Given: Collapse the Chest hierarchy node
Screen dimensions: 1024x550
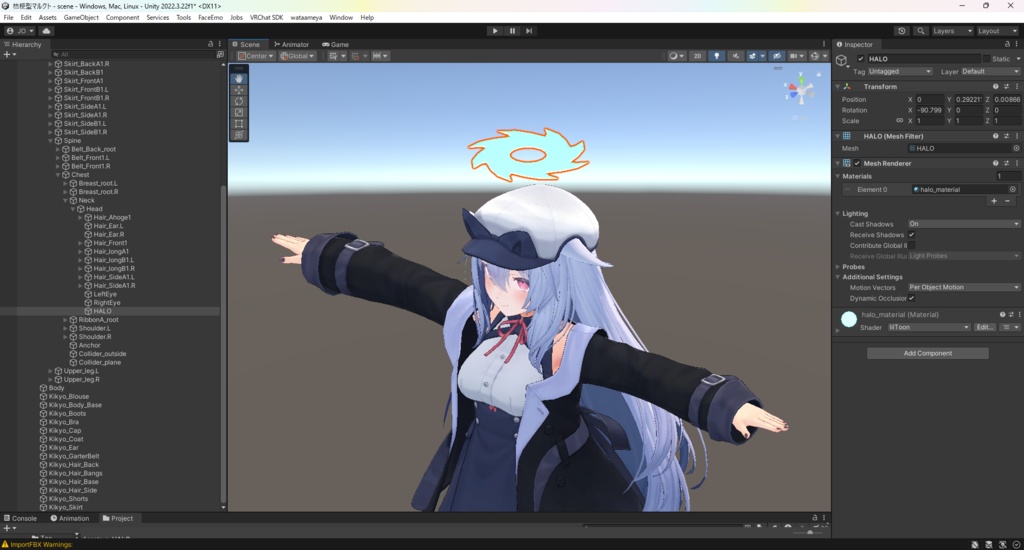Looking at the screenshot, I should [58, 175].
